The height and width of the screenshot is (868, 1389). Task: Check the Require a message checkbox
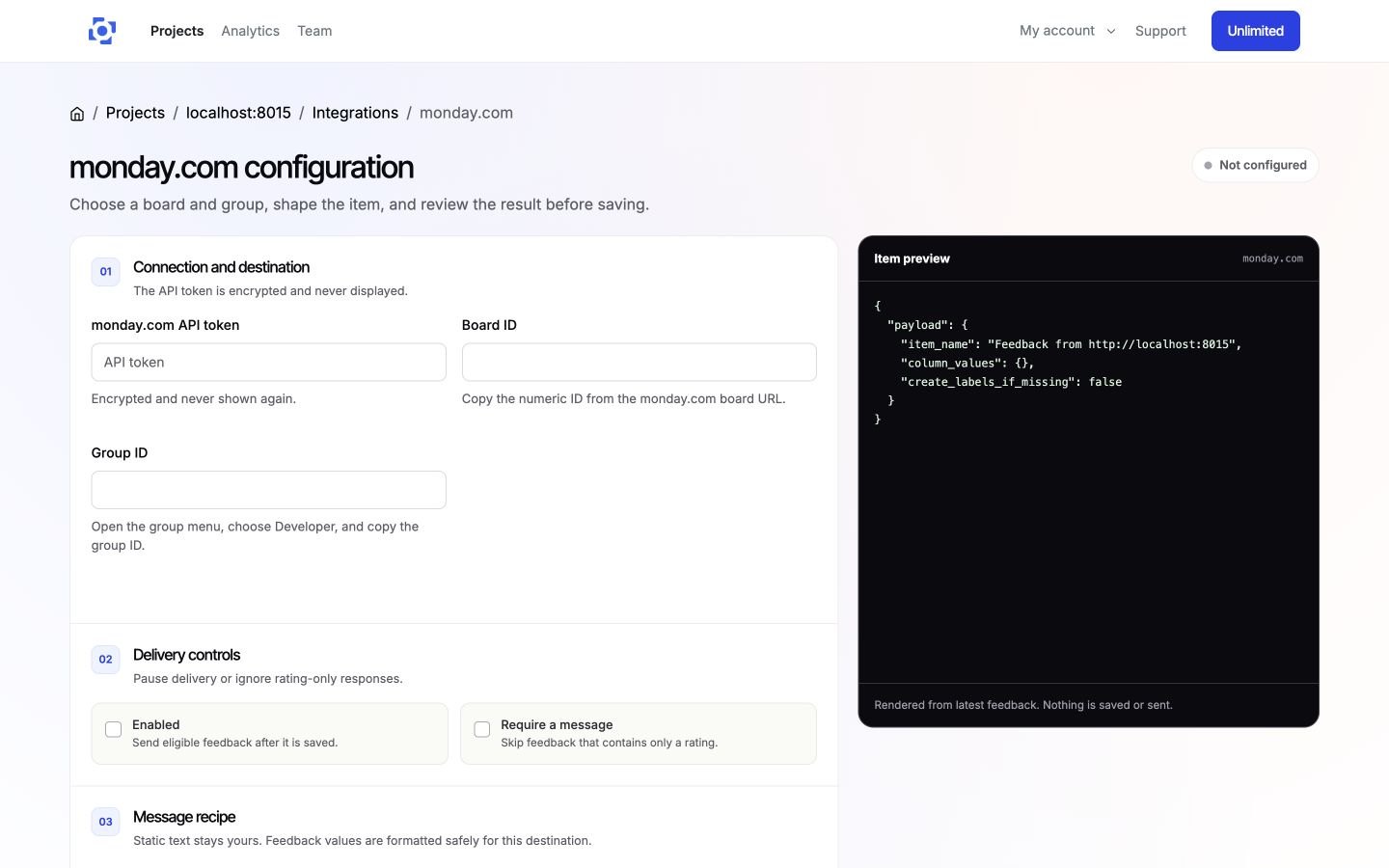482,730
